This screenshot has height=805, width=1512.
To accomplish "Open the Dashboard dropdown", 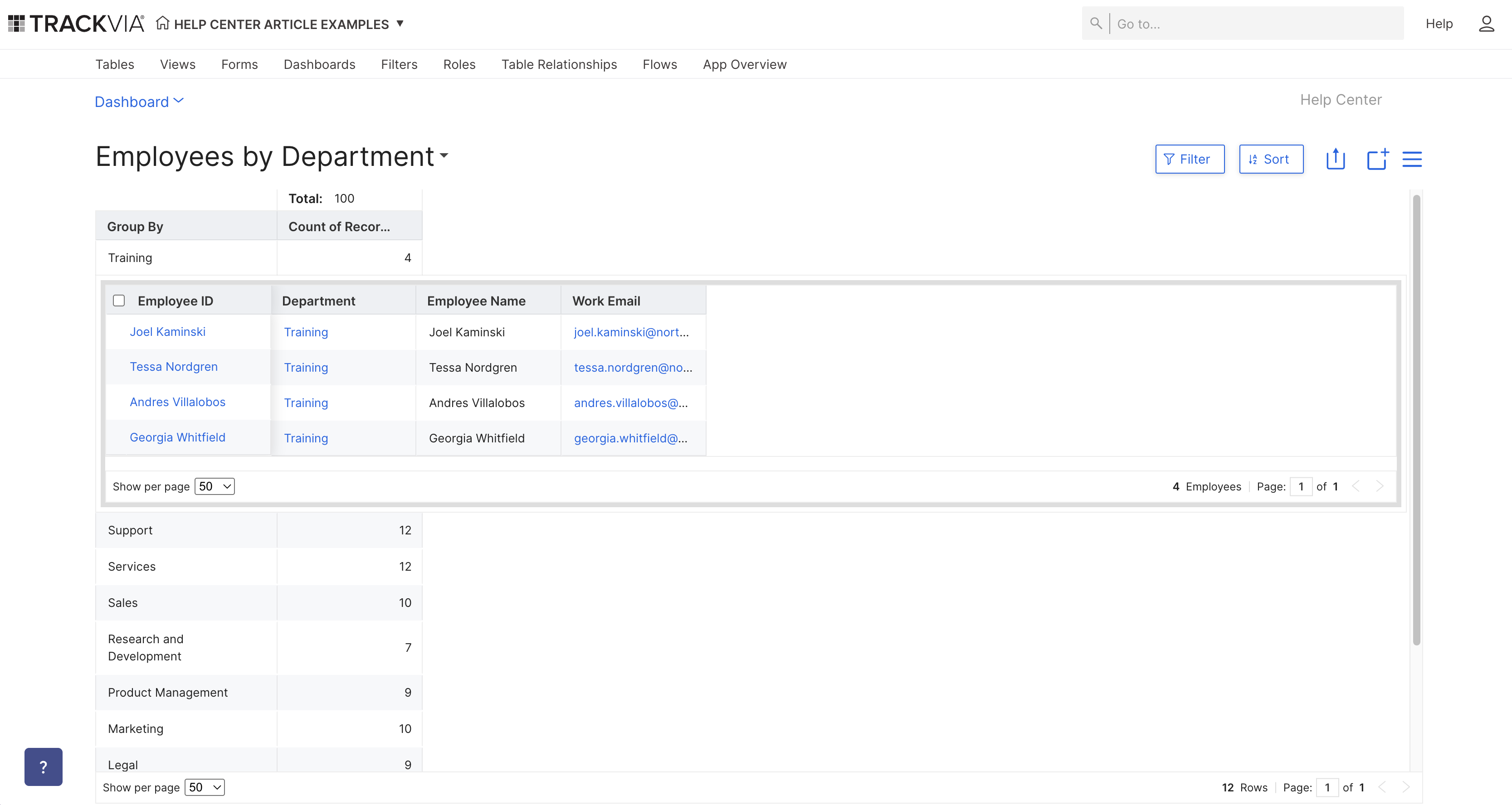I will point(139,102).
